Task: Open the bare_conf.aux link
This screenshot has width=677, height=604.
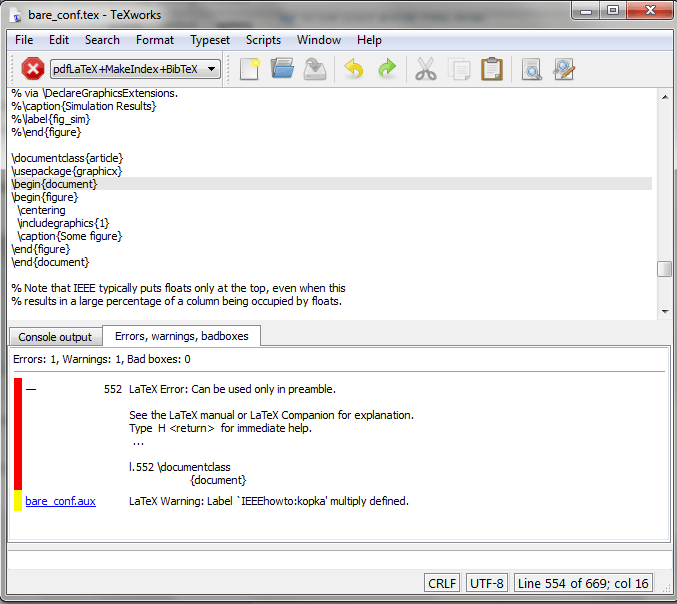Action: click(60, 501)
